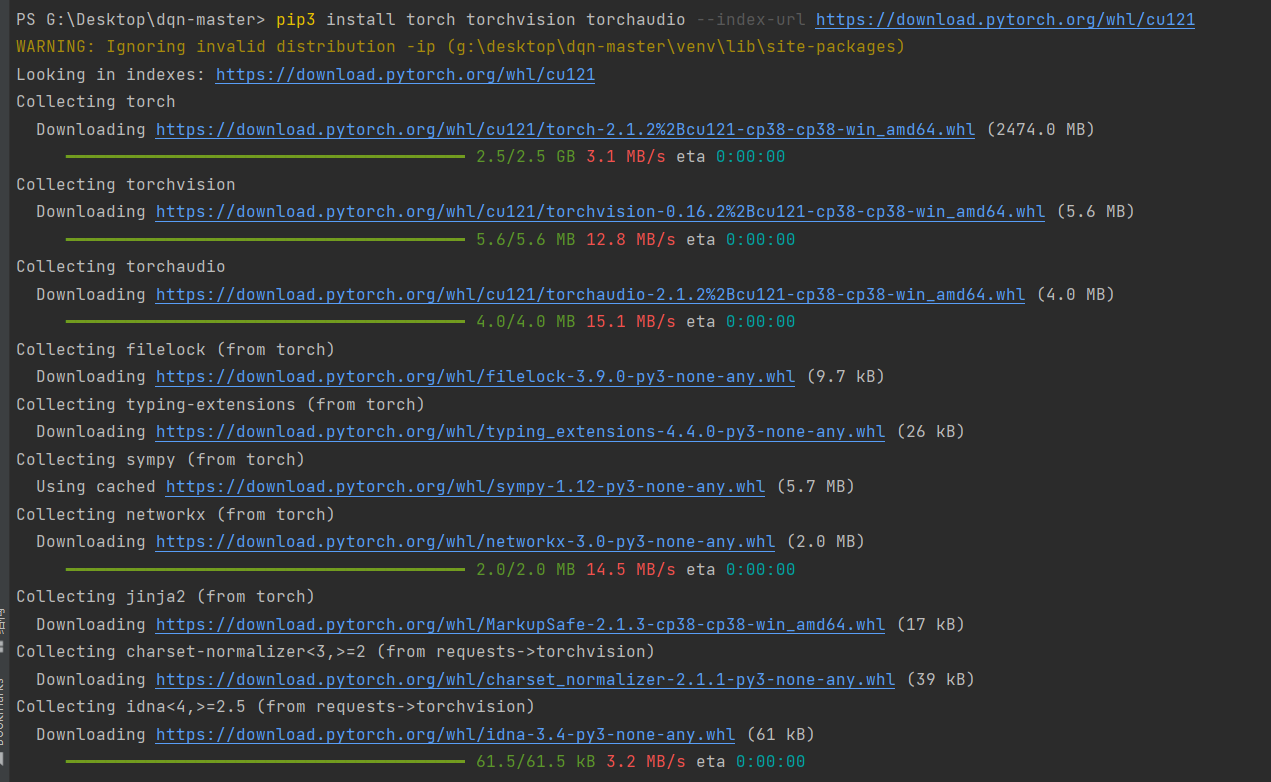The image size is (1271, 782).
Task: Click the 'PS G:\Desktop\dqn-master>' prompt
Action: 140,19
